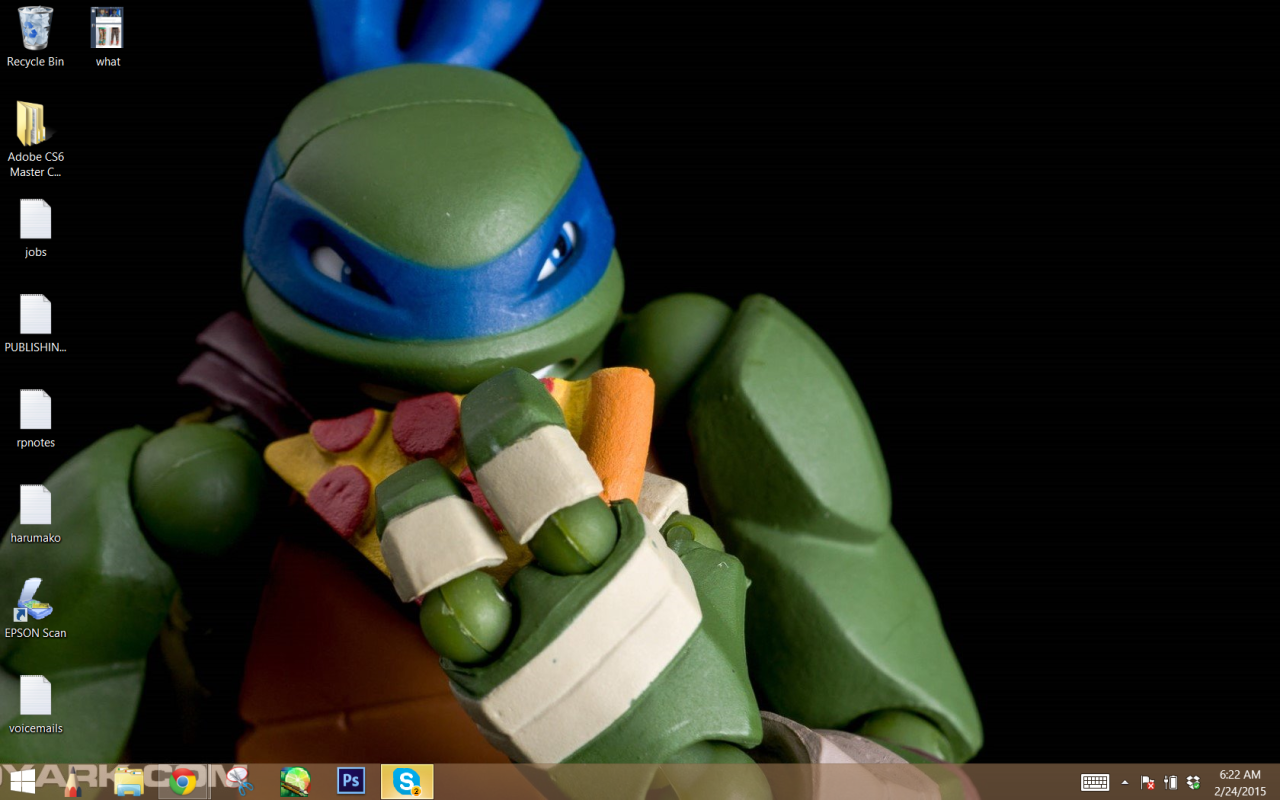Open the Windows Start button

(22, 782)
